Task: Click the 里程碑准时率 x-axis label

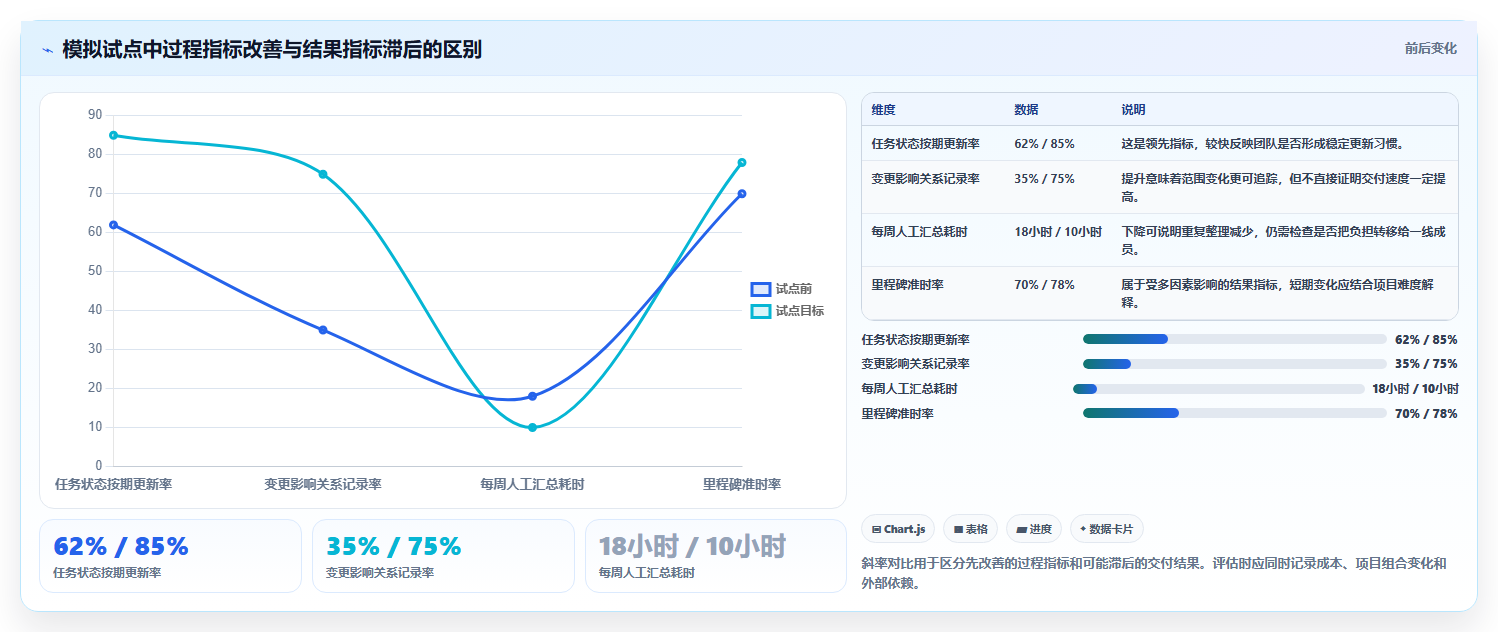Action: (x=742, y=484)
